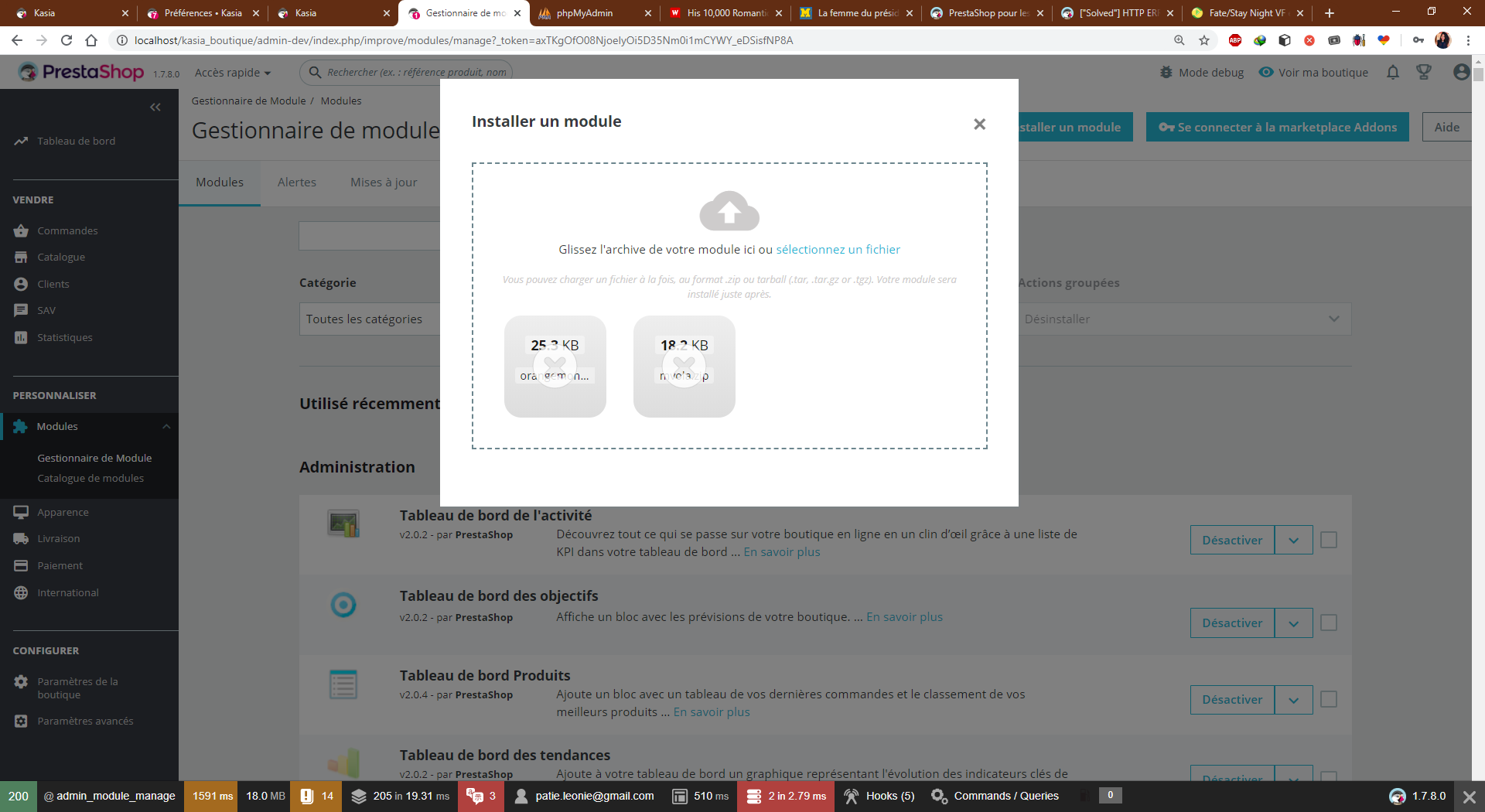
Task: Collapse the sidebar menu with double chevron
Action: point(155,107)
